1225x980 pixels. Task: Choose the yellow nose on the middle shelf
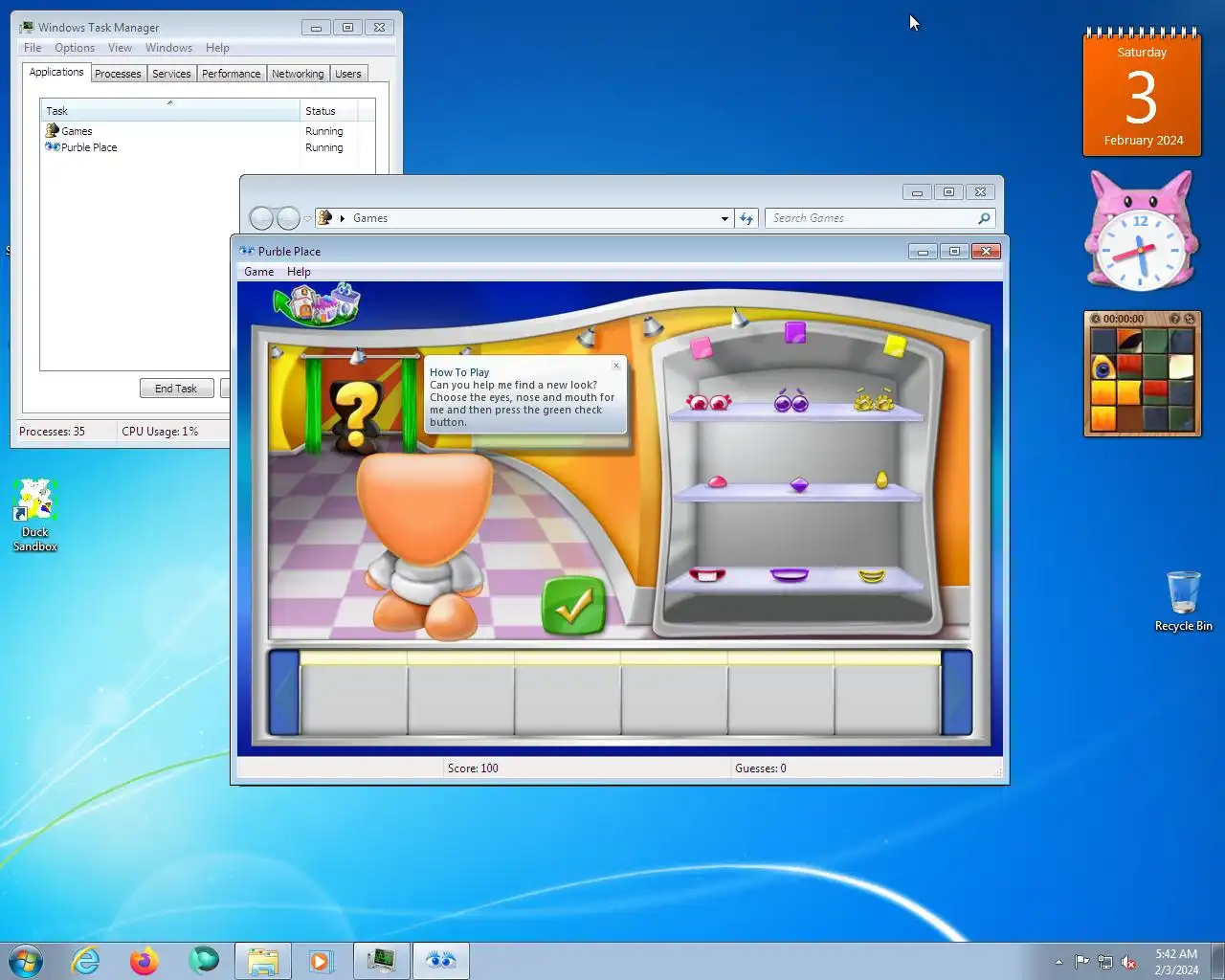882,479
